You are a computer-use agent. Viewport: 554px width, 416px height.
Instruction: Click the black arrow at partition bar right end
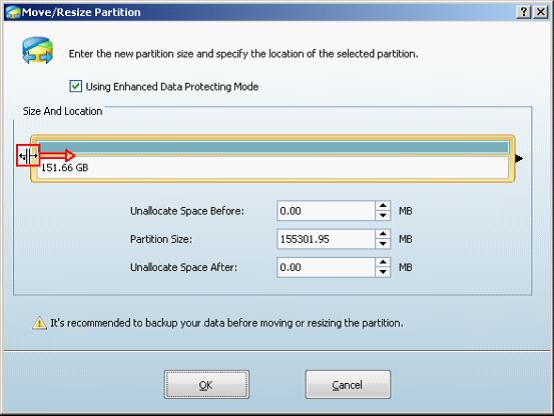click(x=519, y=158)
